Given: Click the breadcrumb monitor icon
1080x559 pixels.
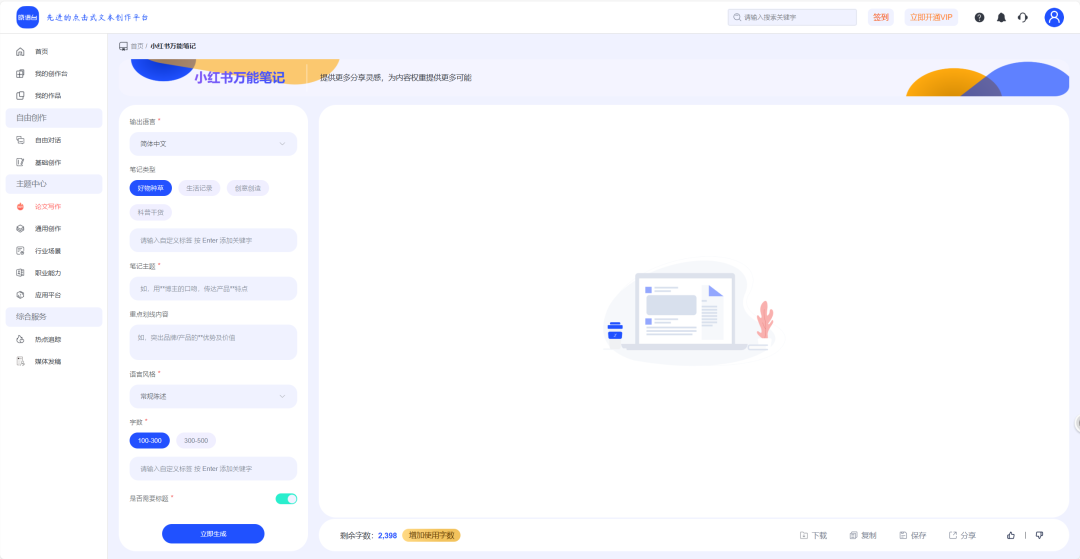Looking at the screenshot, I should click(x=123, y=46).
